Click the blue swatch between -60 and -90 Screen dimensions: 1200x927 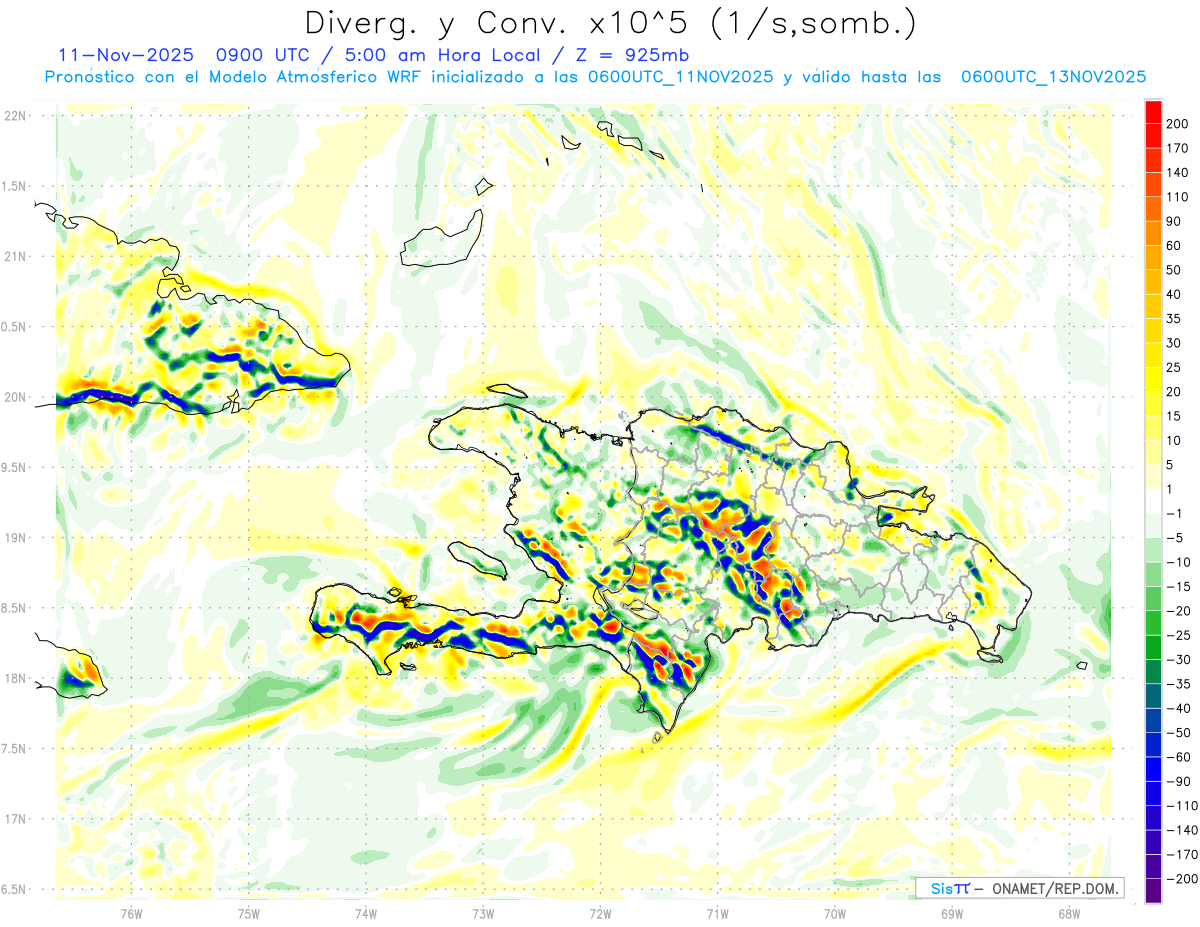pos(1153,769)
